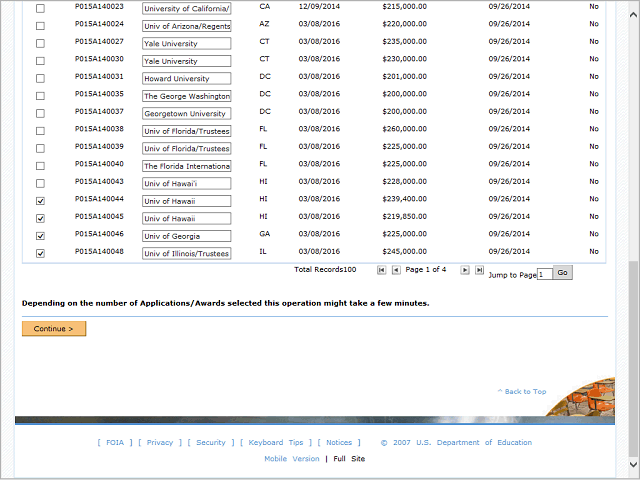Click the amount $219,850.00
This screenshot has width=640, height=480.
pos(404,216)
